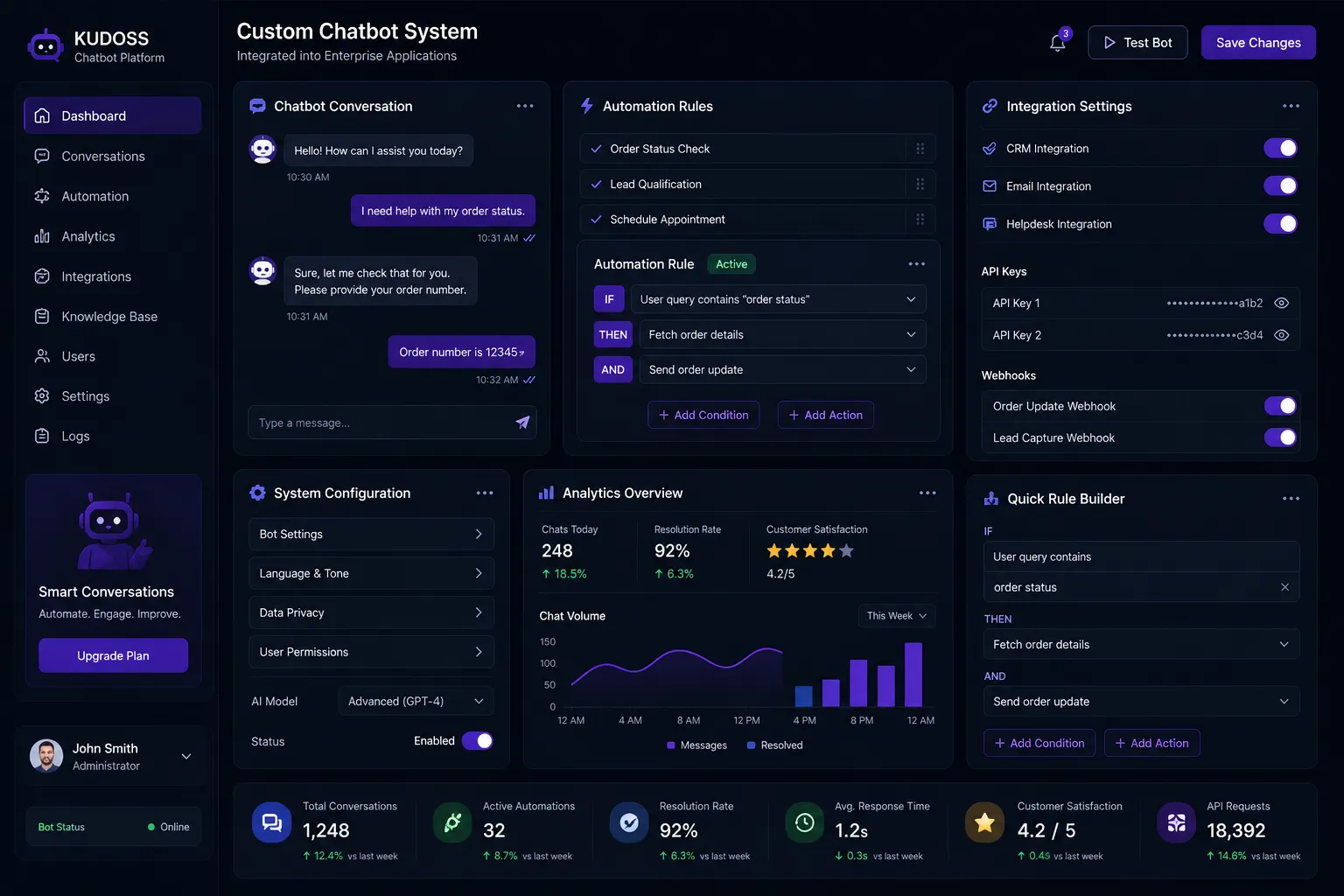
Task: Disable the Email Integration toggle
Action: pyautogui.click(x=1280, y=185)
